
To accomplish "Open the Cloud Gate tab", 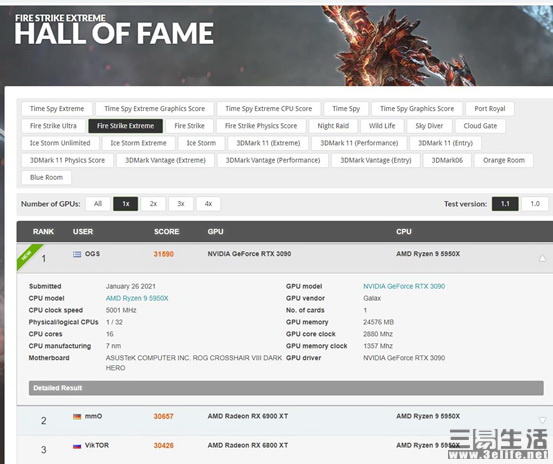I will click(x=480, y=126).
